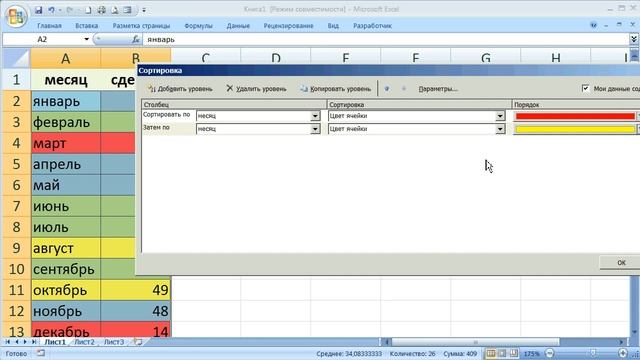Move sort level down arrow
The width and height of the screenshot is (640, 360).
404,89
